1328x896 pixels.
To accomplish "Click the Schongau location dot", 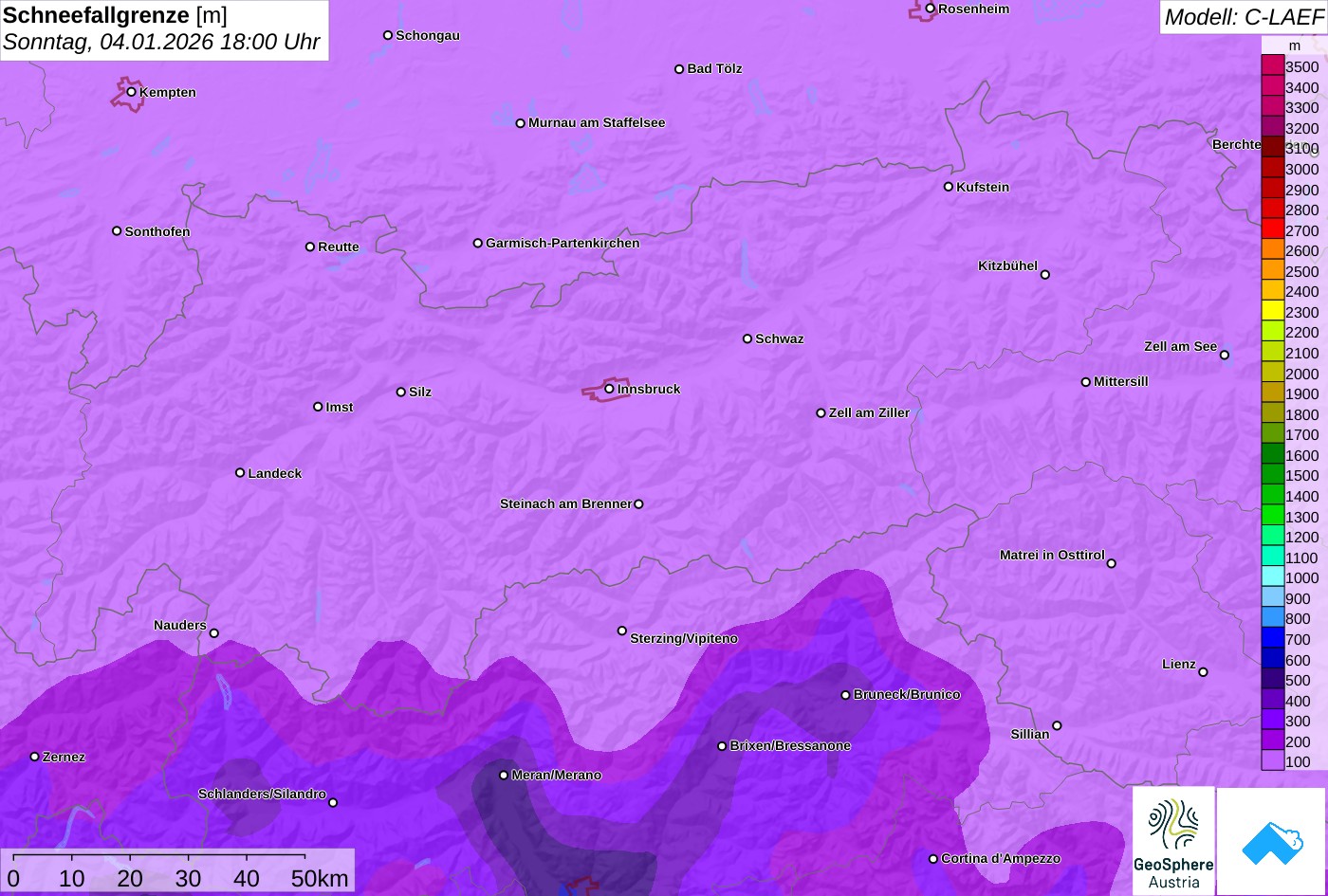I will [388, 35].
